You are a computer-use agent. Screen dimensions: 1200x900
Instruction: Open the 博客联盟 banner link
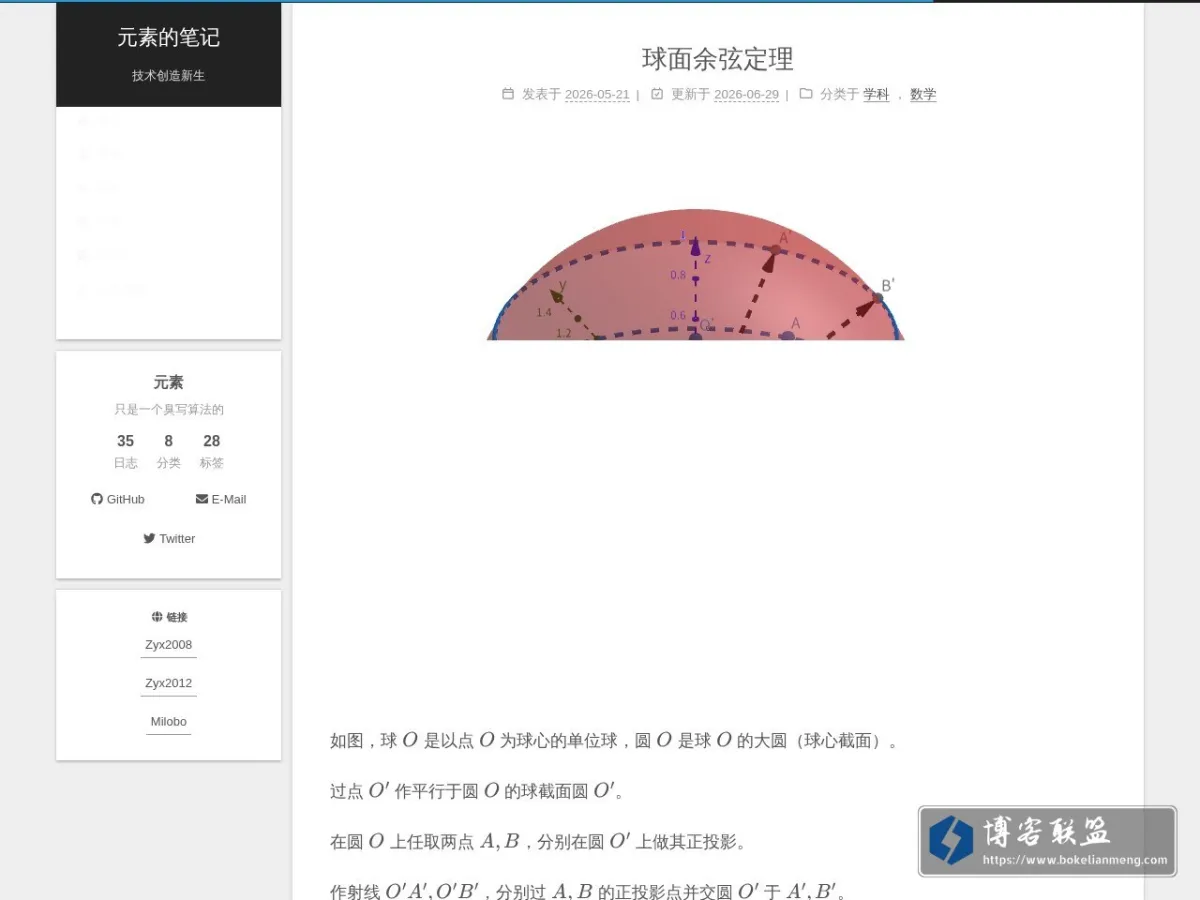(1047, 841)
